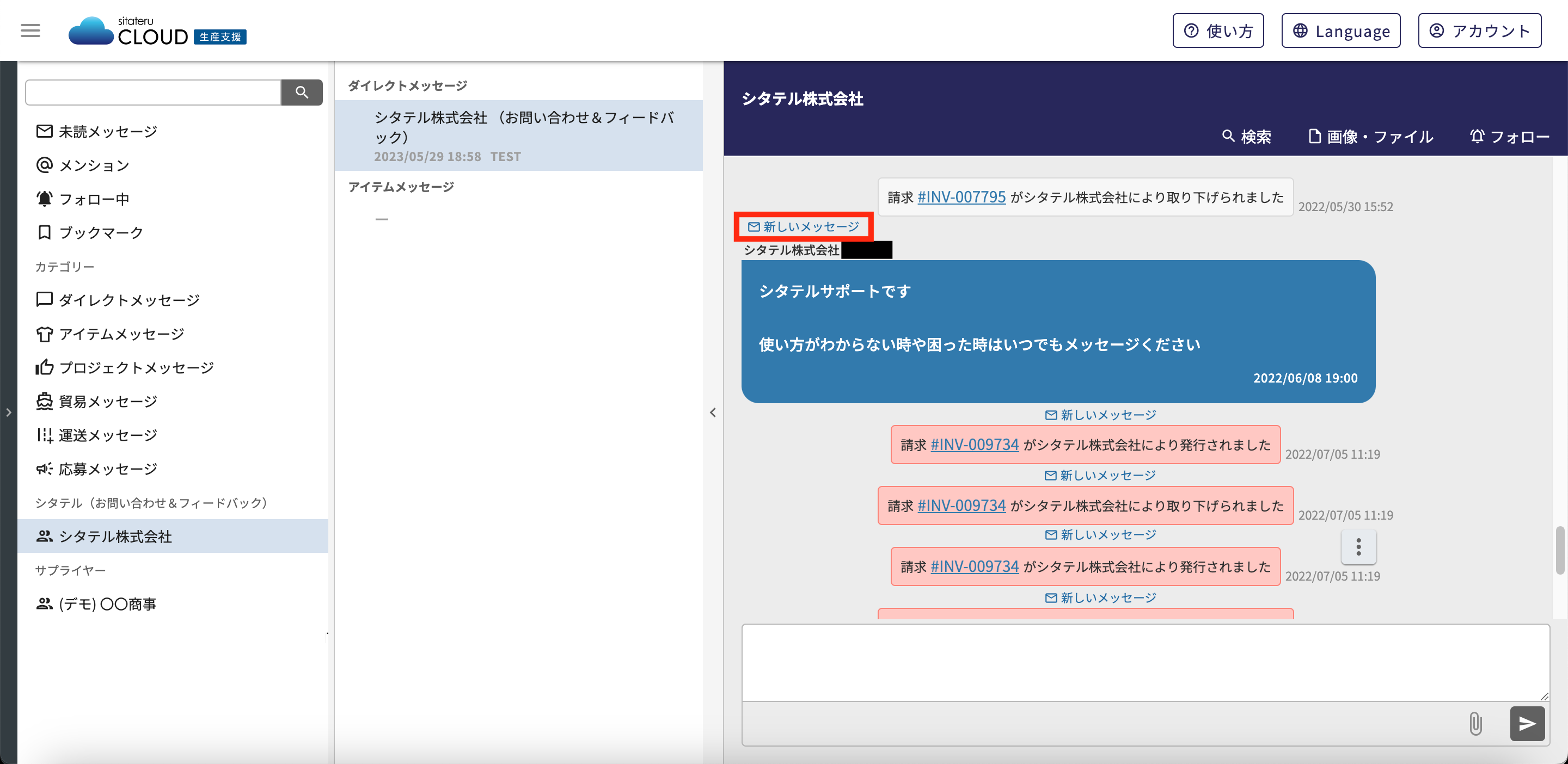Click the ダイレクトメッセージ list header

[407, 86]
